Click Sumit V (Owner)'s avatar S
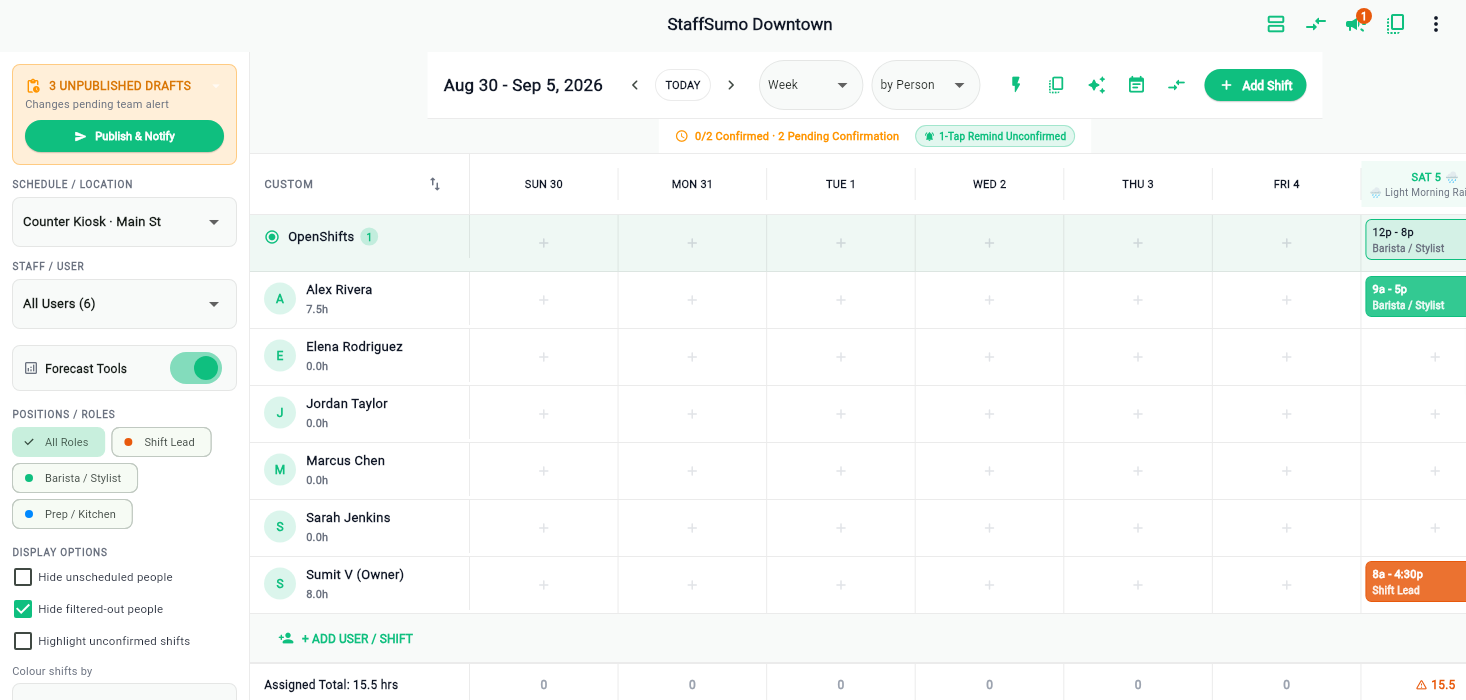The image size is (1466, 700). coord(280,584)
